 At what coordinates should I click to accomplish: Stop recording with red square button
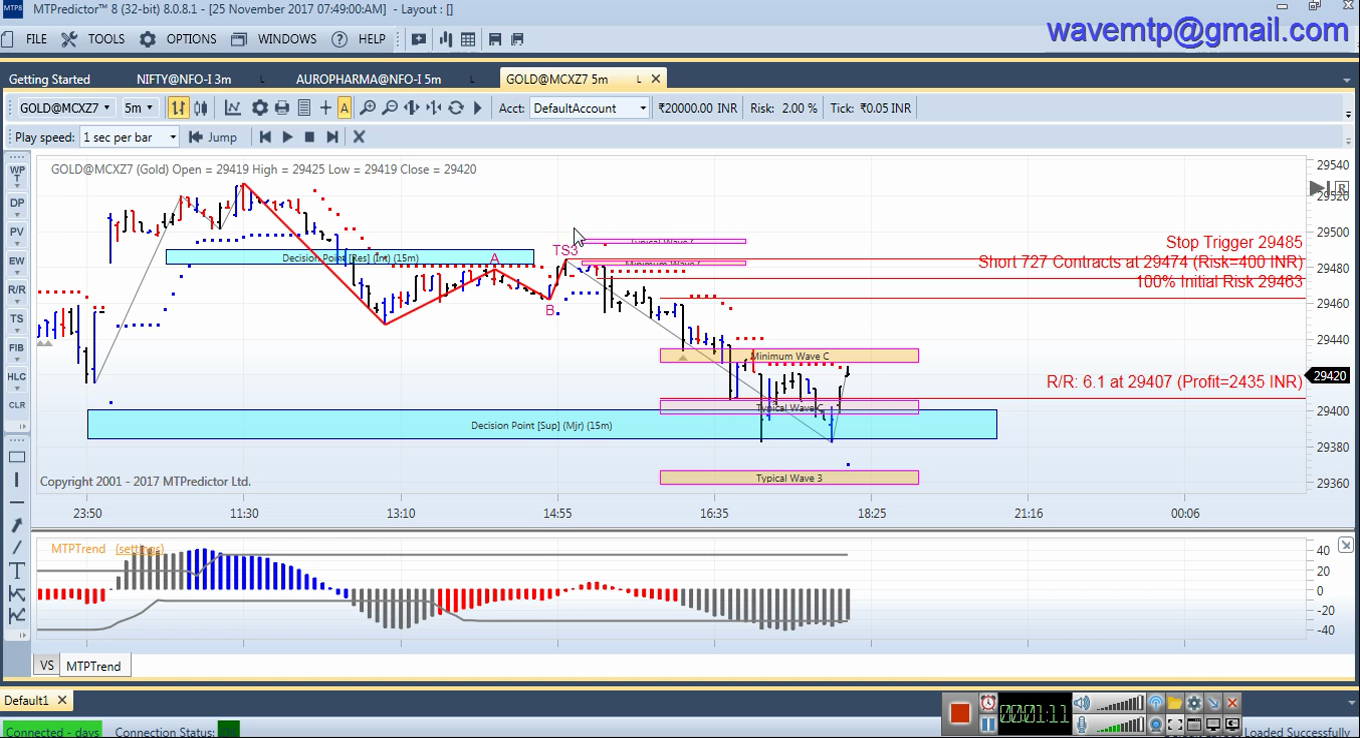click(x=960, y=713)
